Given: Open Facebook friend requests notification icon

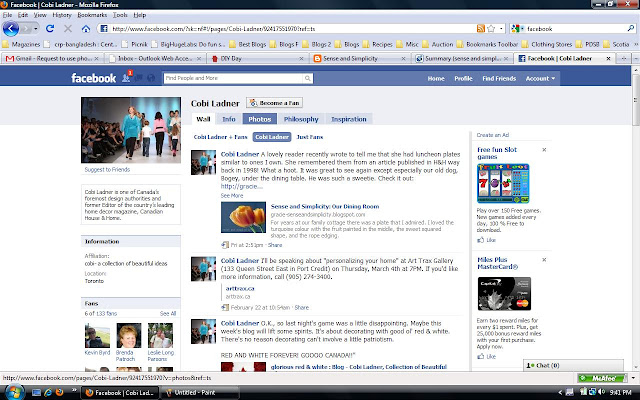Looking at the screenshot, I should click(x=126, y=78).
